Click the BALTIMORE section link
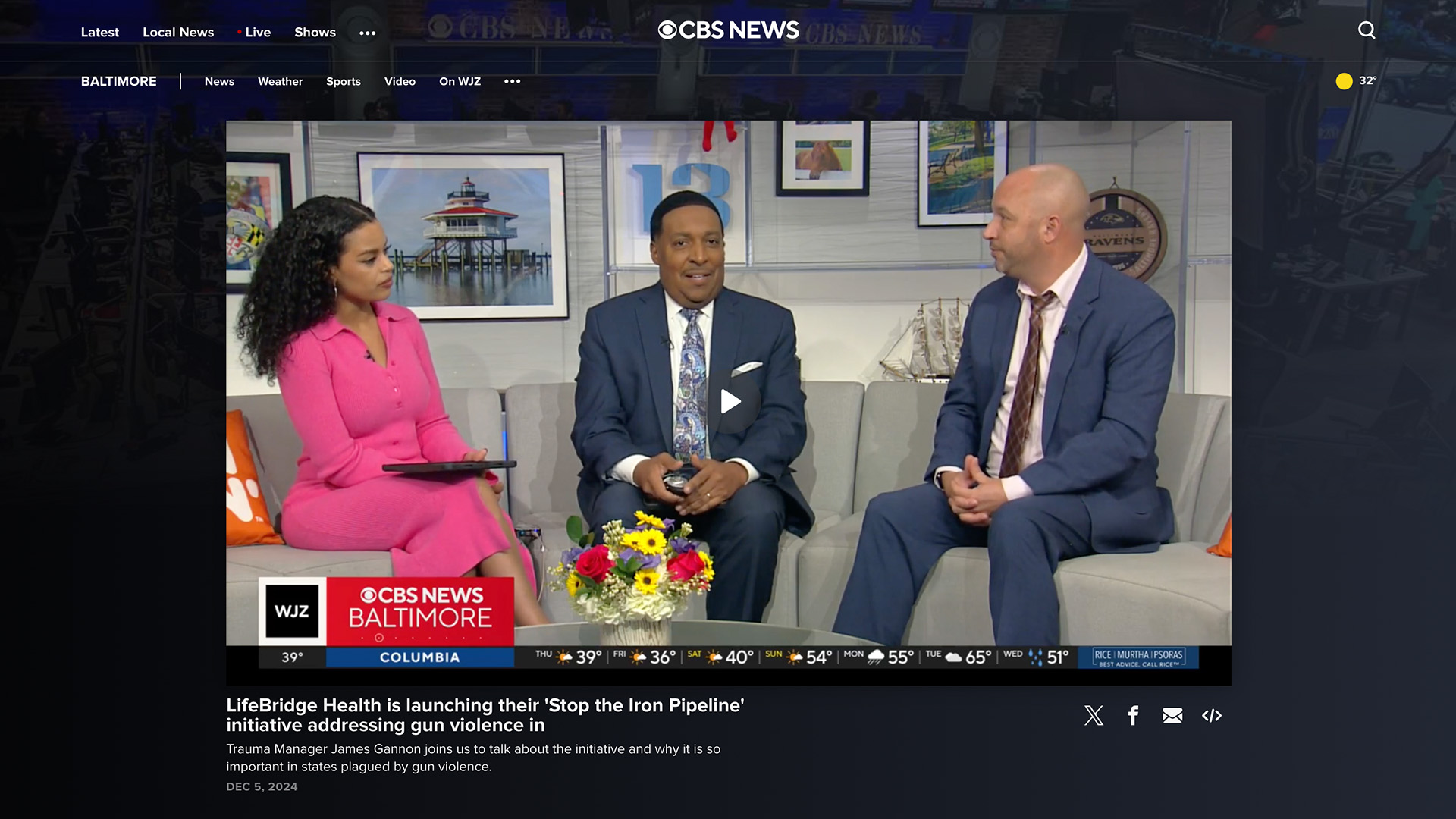 [x=119, y=81]
